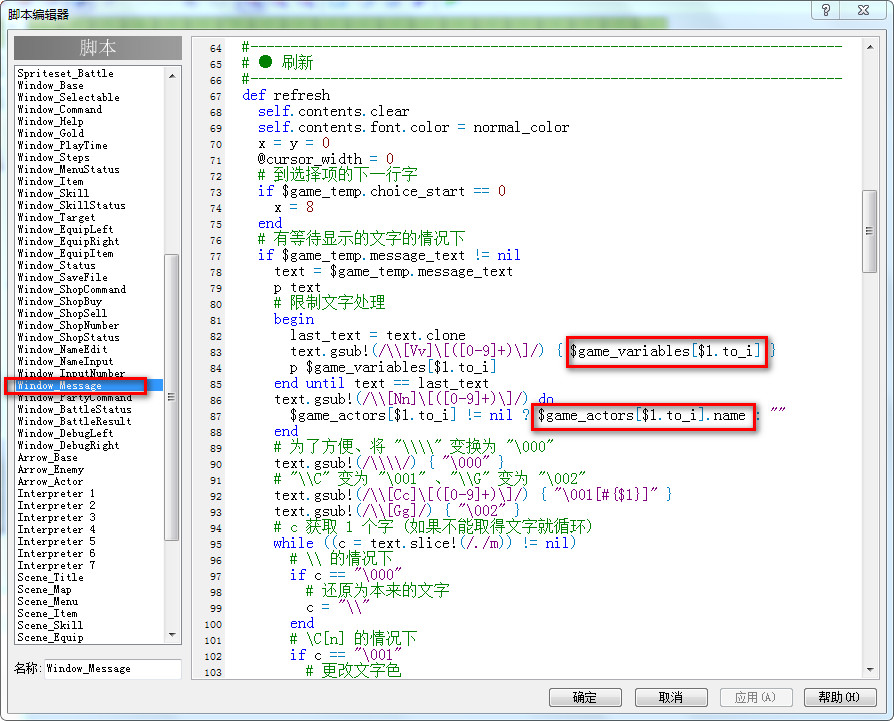Open the Window_Gold script
The height and width of the screenshot is (721, 894).
coord(51,133)
